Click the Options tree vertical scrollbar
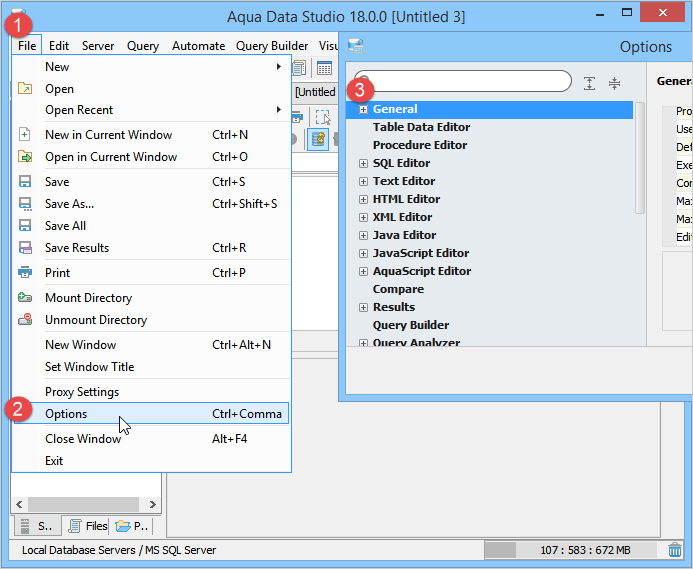Screen dimensions: 693x569 point(640,158)
